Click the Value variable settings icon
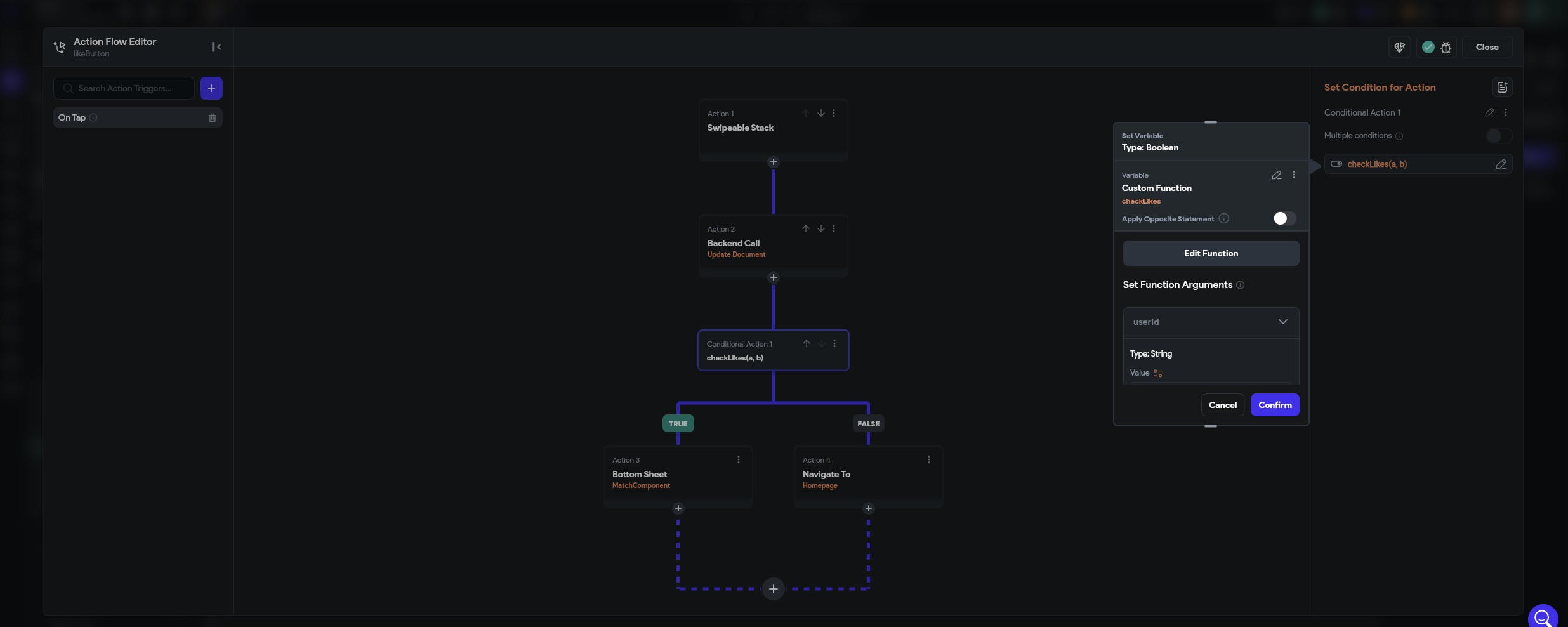Image resolution: width=1568 pixels, height=627 pixels. coord(1158,373)
